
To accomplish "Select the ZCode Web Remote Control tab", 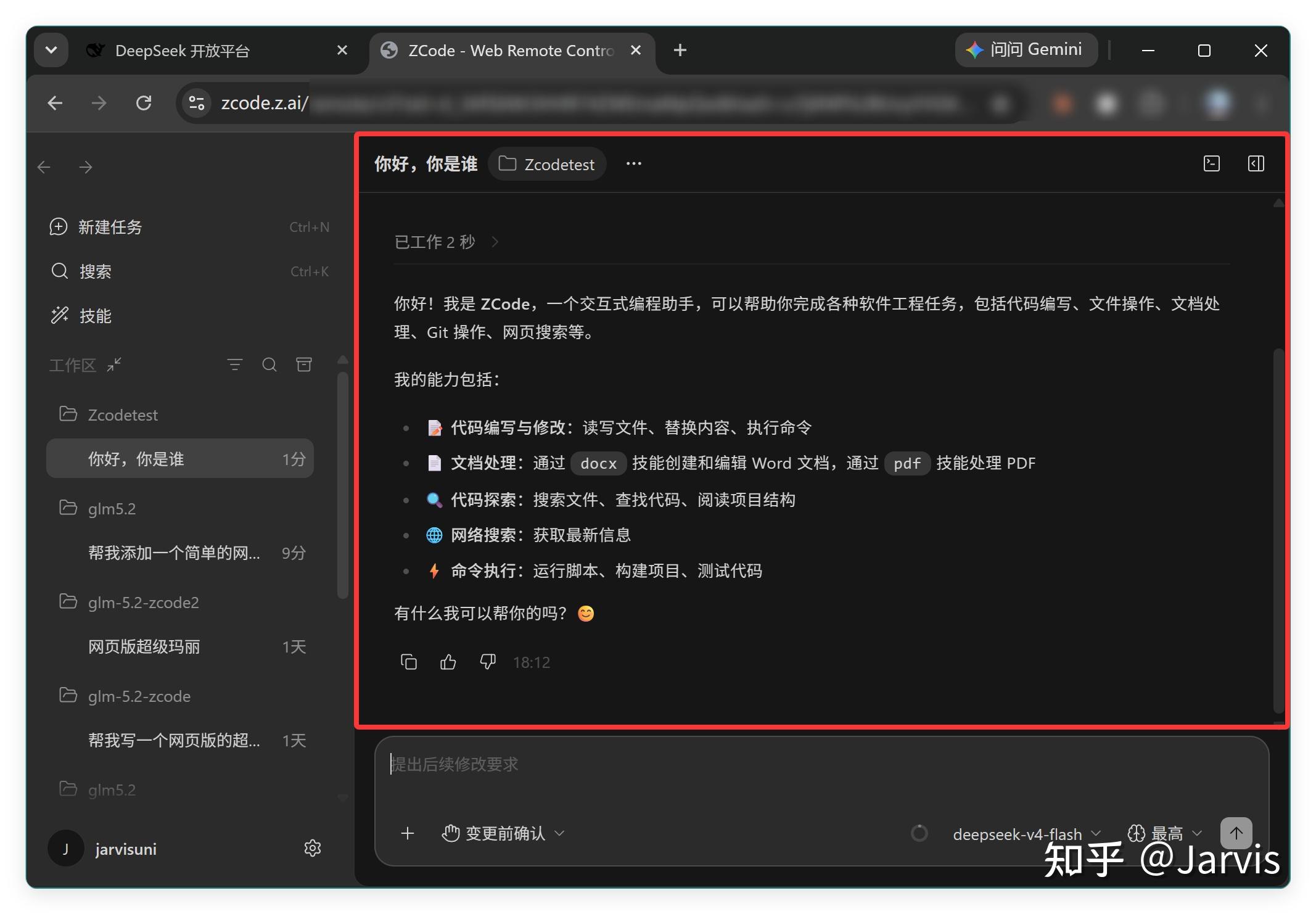I will [x=511, y=51].
